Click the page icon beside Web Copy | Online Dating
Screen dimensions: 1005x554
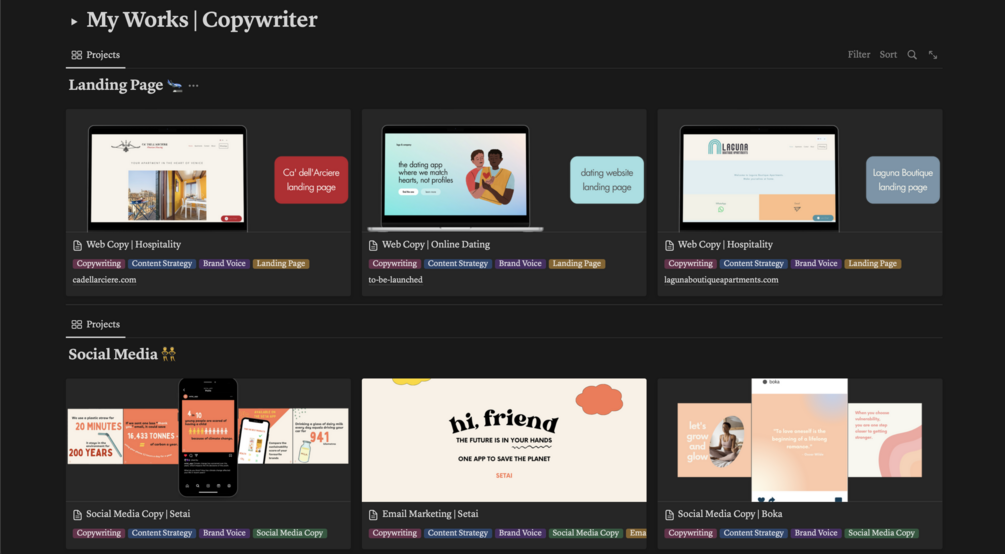(373, 246)
